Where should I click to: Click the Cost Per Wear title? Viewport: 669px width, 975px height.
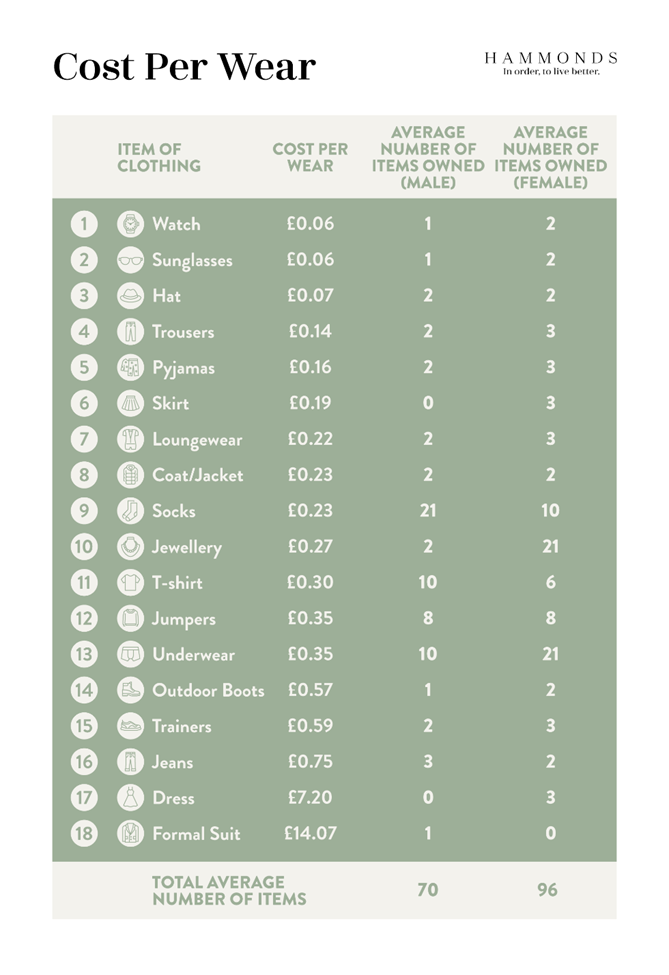pyautogui.click(x=184, y=67)
